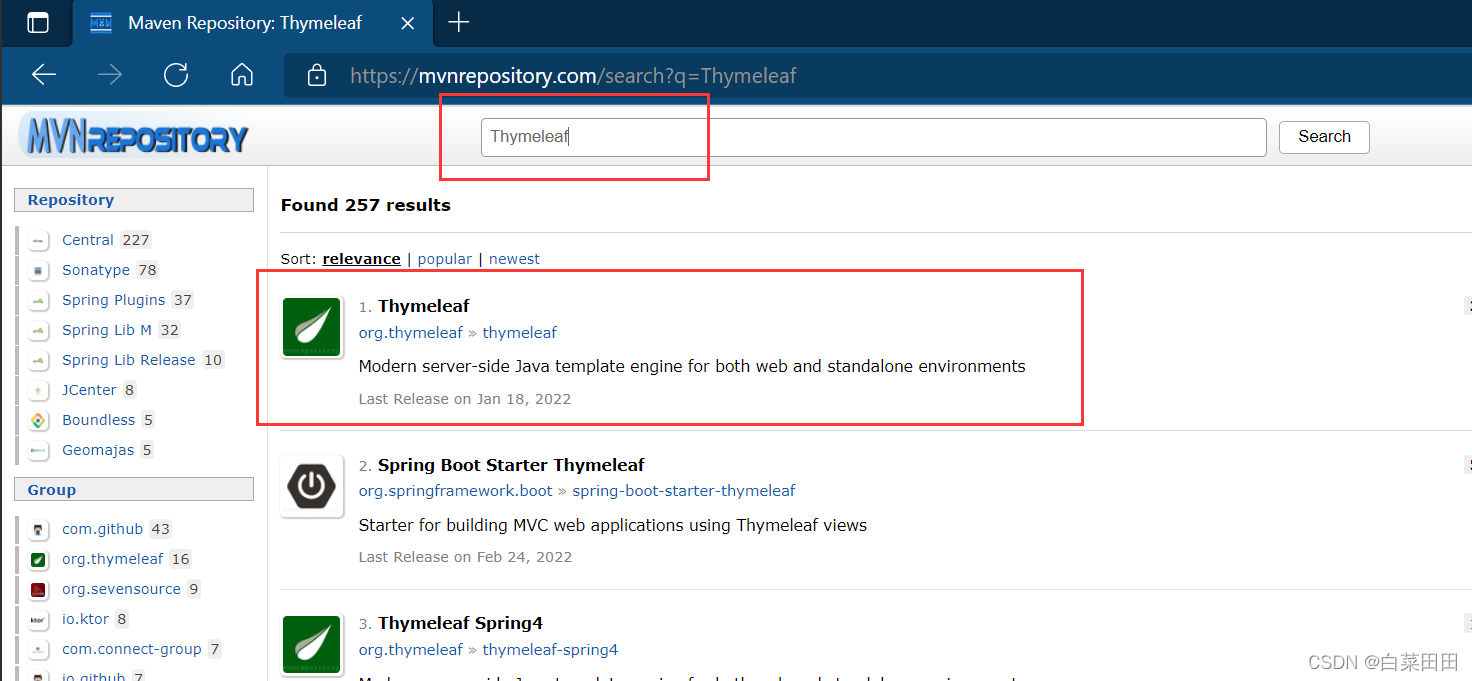View site info via the padlock icon
This screenshot has width=1472, height=681.
[x=317, y=75]
